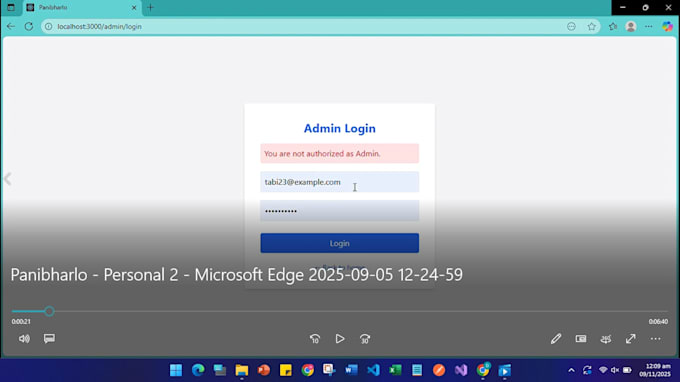Click the elapsed time 0:00:21 label
The image size is (680, 382).
[x=21, y=322]
